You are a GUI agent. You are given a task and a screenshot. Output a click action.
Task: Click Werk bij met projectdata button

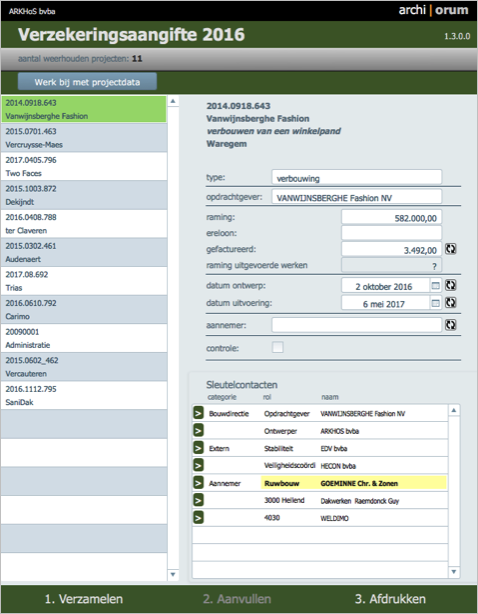[87, 82]
